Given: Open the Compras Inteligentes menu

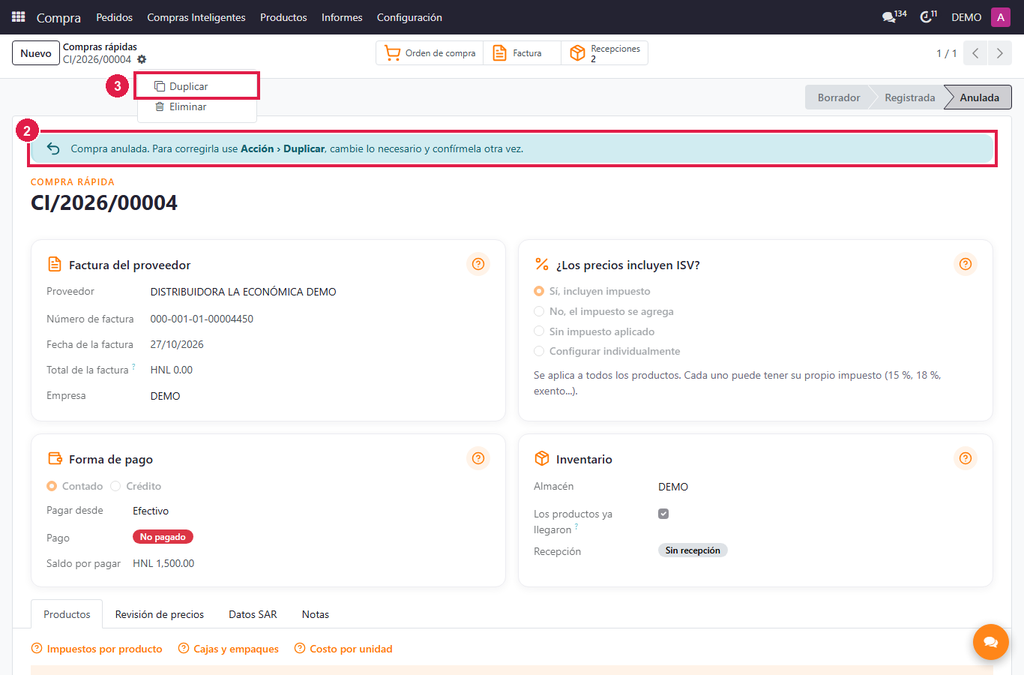Looking at the screenshot, I should pyautogui.click(x=196, y=17).
